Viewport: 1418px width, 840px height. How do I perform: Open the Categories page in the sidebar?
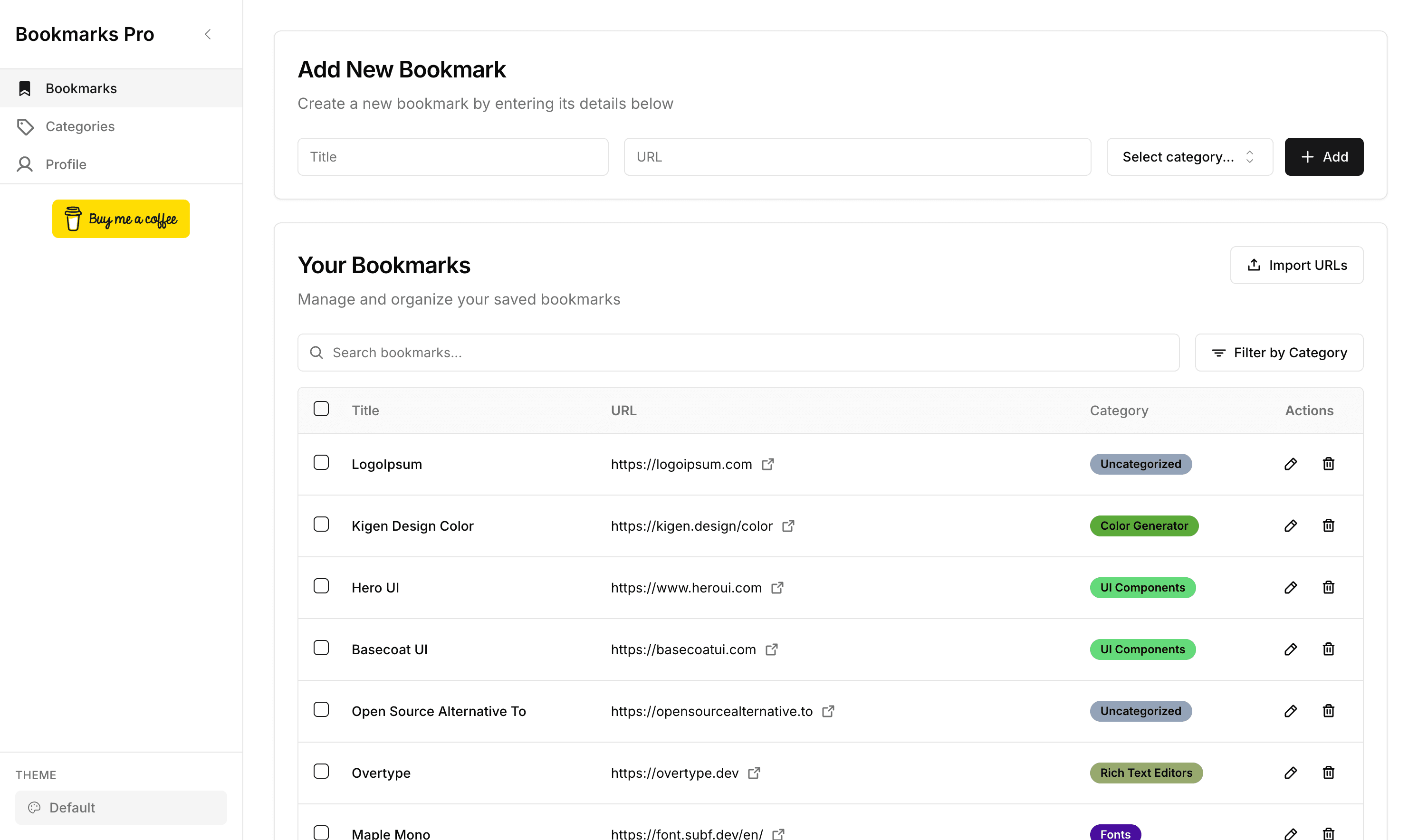point(121,126)
